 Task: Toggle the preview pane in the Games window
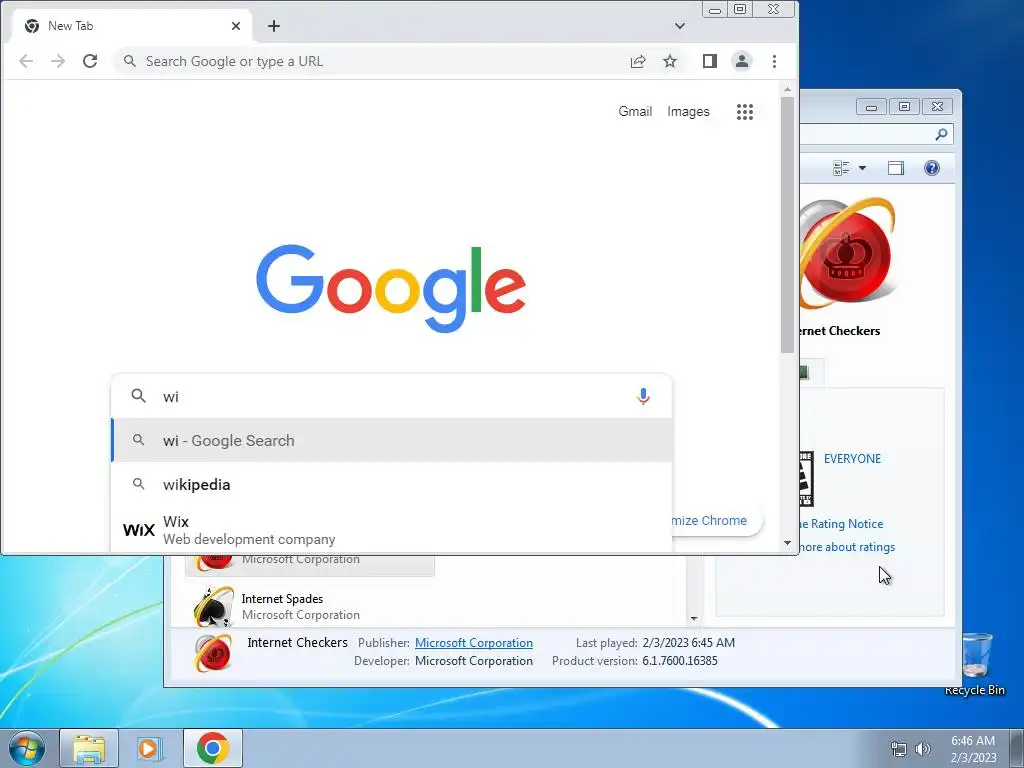(896, 168)
